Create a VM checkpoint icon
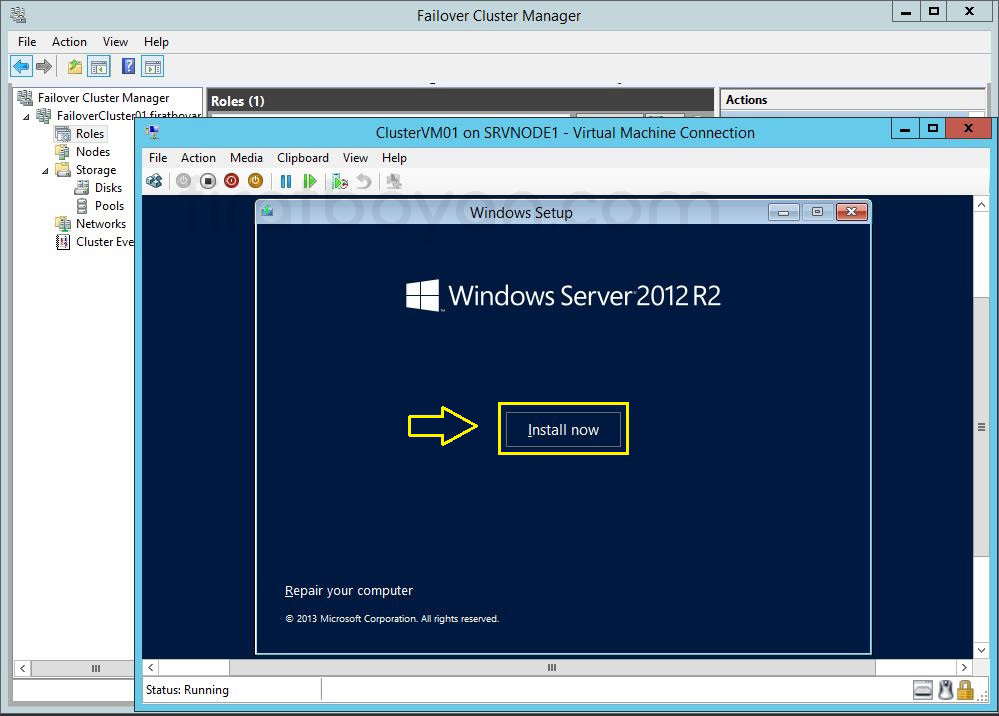 (x=340, y=182)
